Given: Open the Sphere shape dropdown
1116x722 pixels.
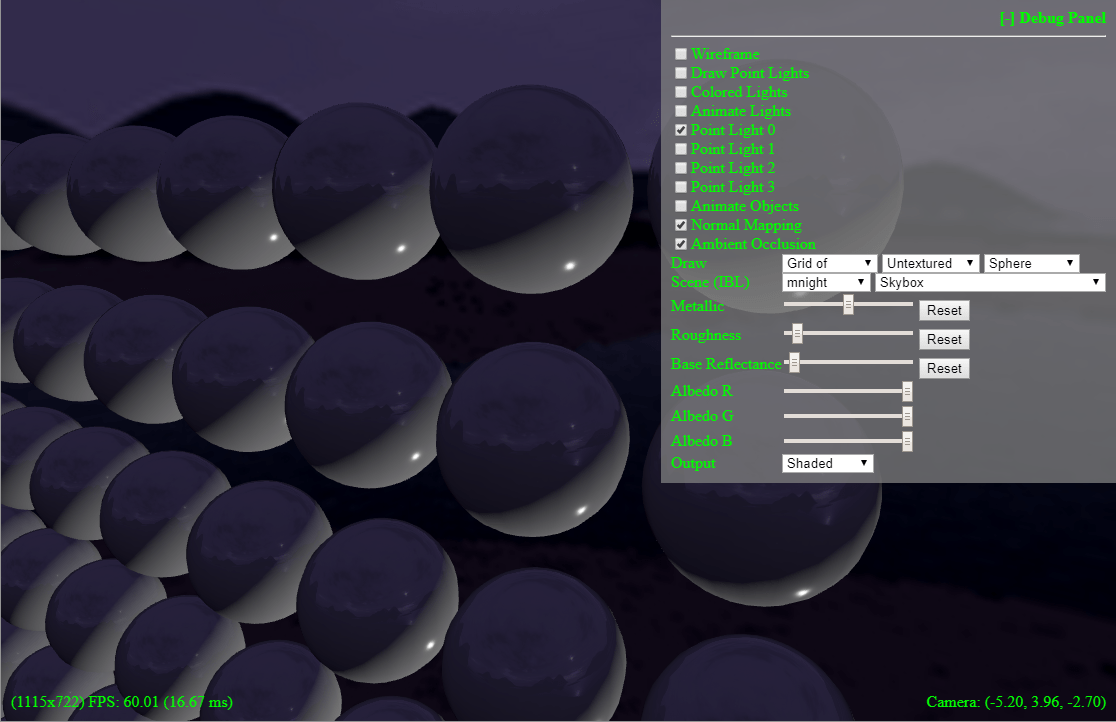Looking at the screenshot, I should pyautogui.click(x=1032, y=263).
